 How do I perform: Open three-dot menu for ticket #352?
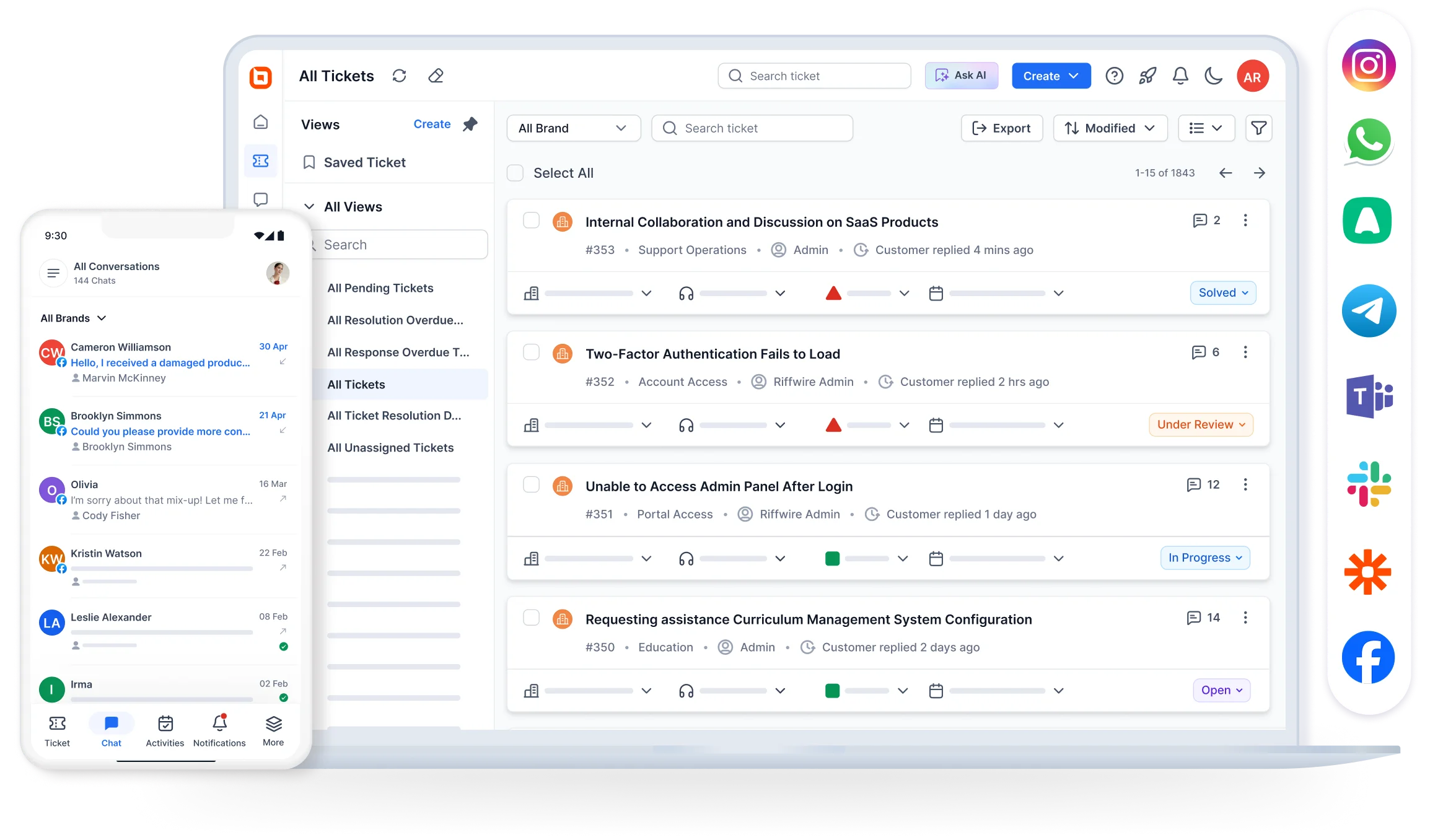pos(1245,352)
